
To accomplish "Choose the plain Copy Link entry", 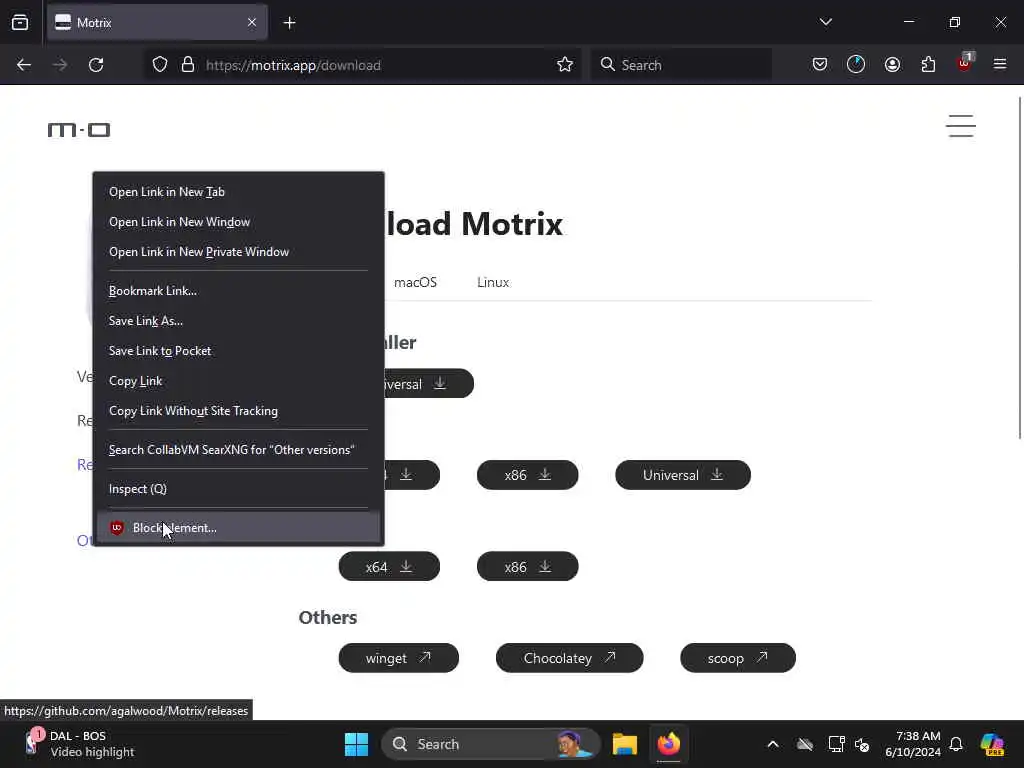I will tap(238, 381).
